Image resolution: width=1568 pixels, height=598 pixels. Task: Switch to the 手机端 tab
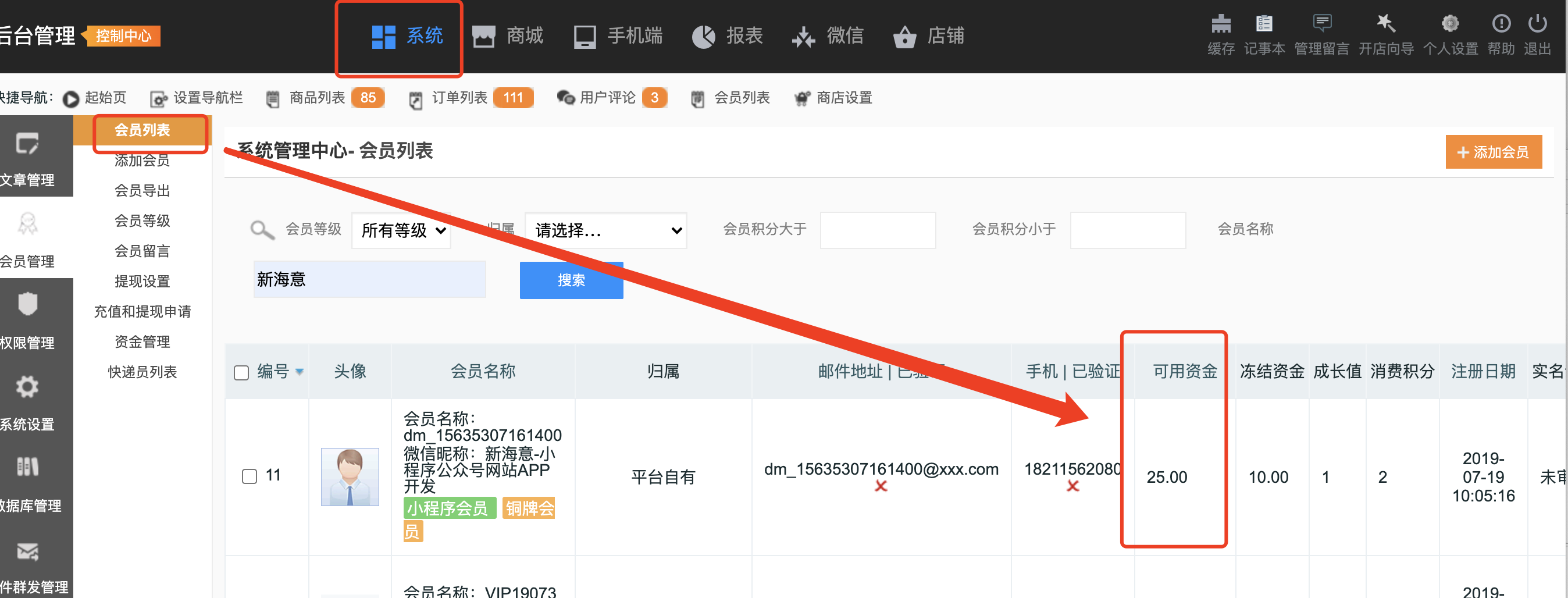(x=617, y=37)
